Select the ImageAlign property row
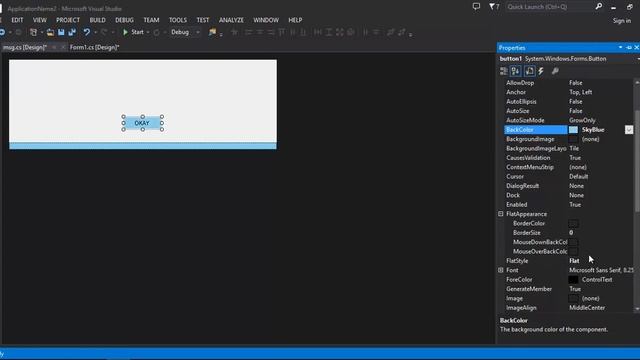 pyautogui.click(x=569, y=308)
